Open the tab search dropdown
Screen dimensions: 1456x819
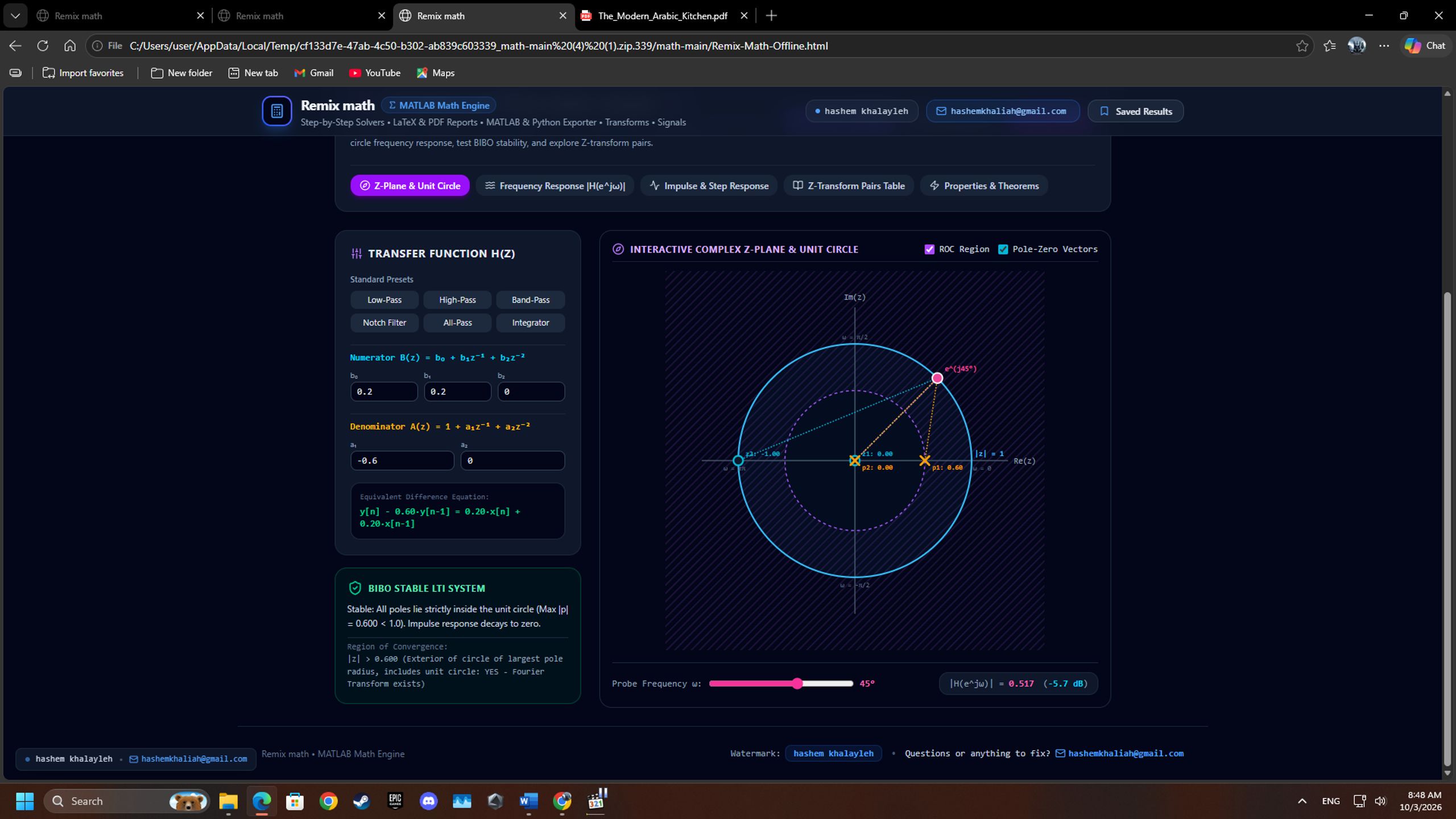pos(15,15)
